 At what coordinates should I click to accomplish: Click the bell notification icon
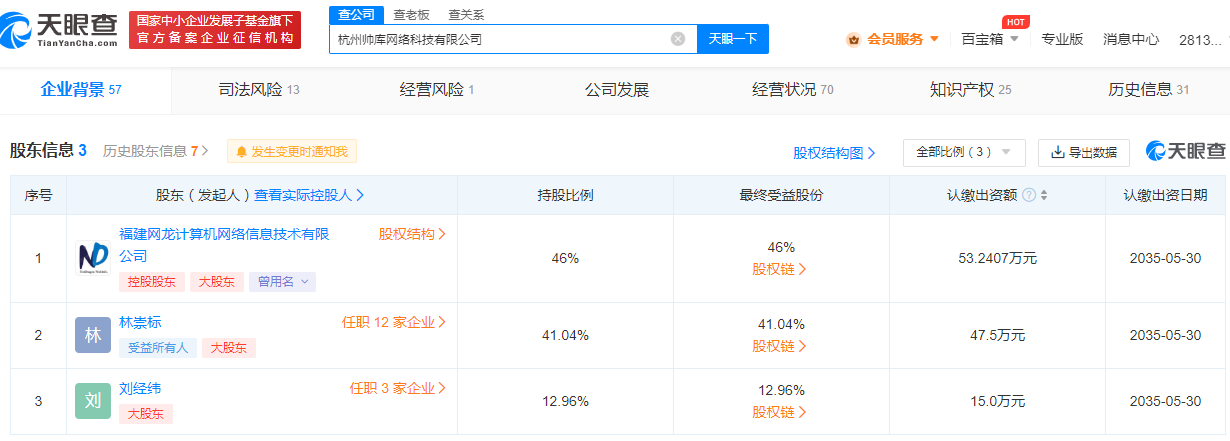(x=241, y=152)
